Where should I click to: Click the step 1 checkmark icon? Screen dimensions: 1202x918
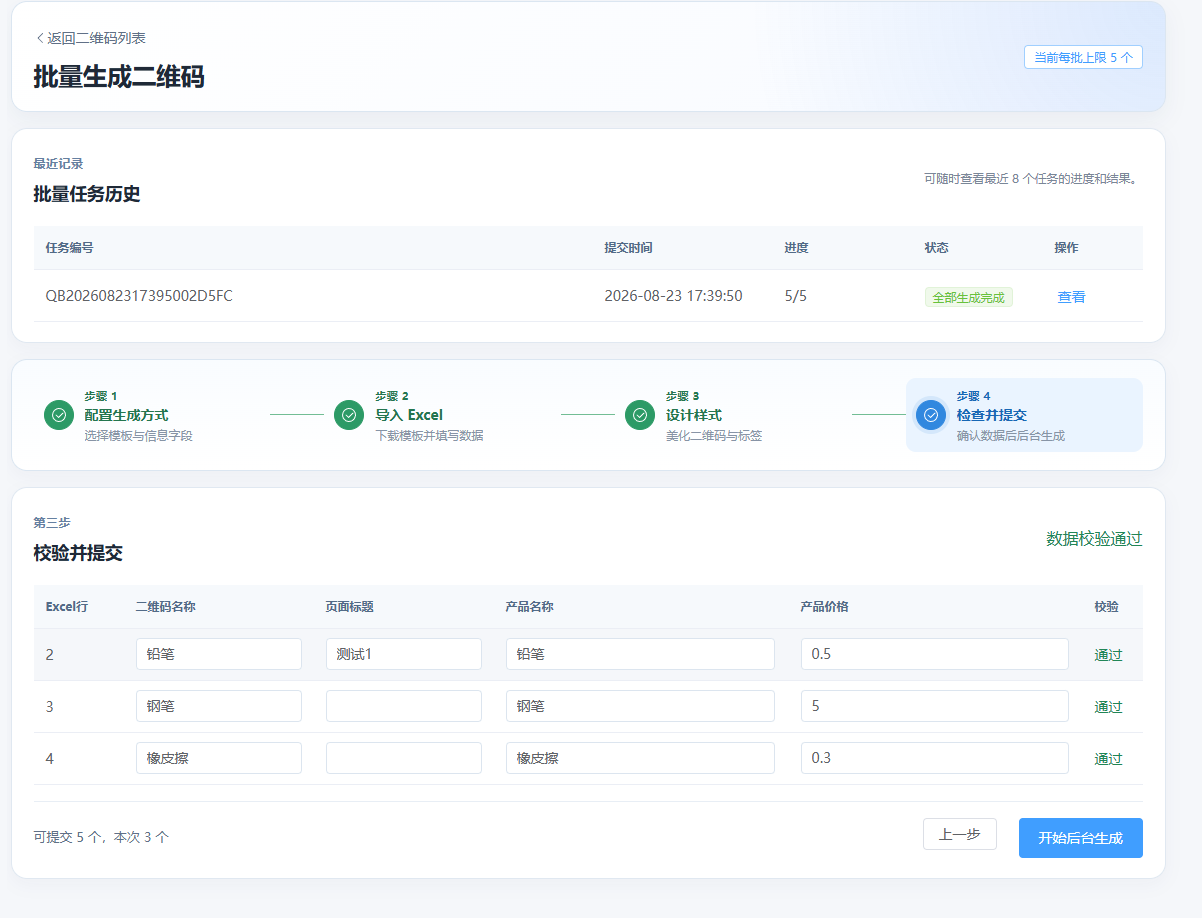pyautogui.click(x=59, y=415)
